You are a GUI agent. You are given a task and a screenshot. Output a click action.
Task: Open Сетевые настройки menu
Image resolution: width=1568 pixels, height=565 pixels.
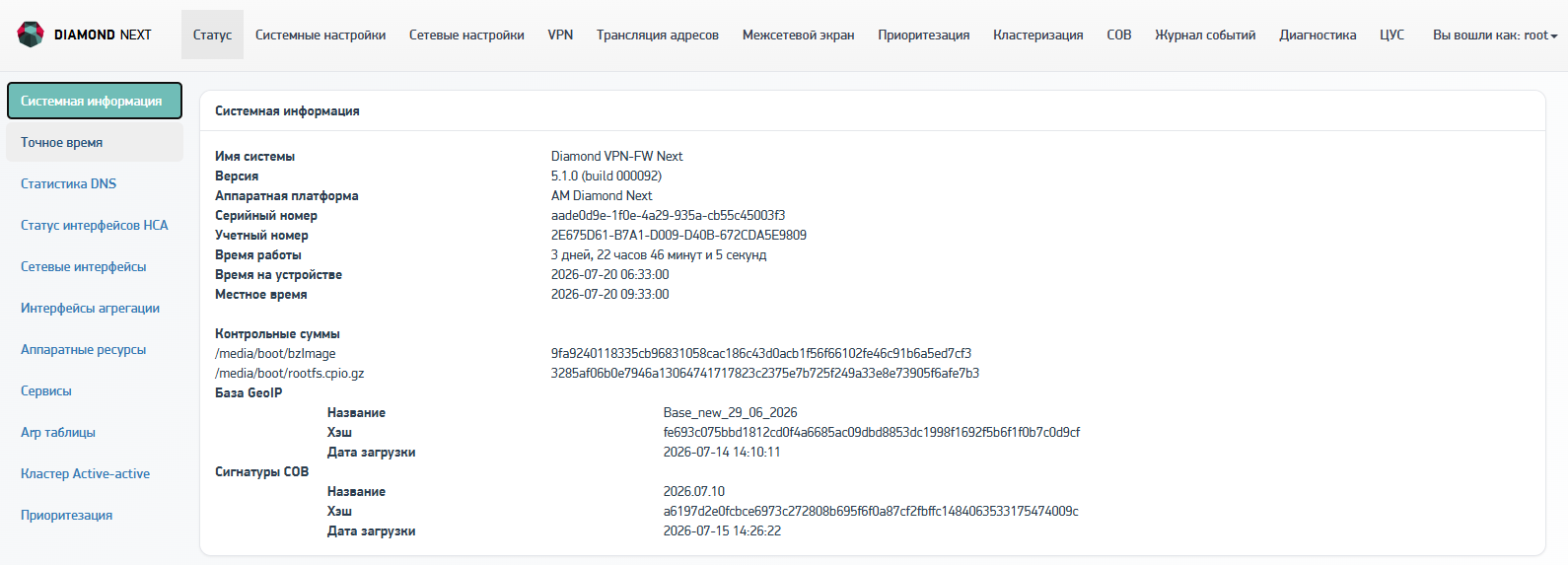(466, 35)
